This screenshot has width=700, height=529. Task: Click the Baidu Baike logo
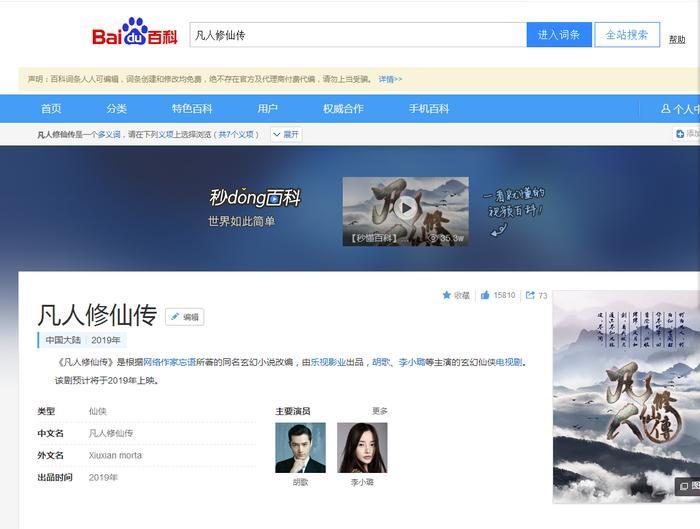134,32
